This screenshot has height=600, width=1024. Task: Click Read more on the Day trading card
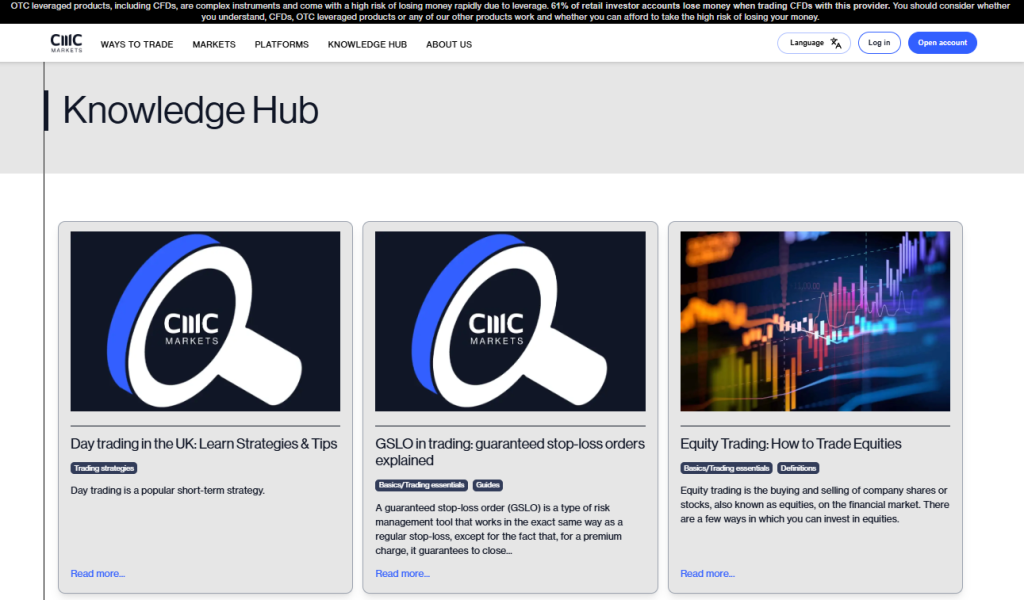pos(98,573)
